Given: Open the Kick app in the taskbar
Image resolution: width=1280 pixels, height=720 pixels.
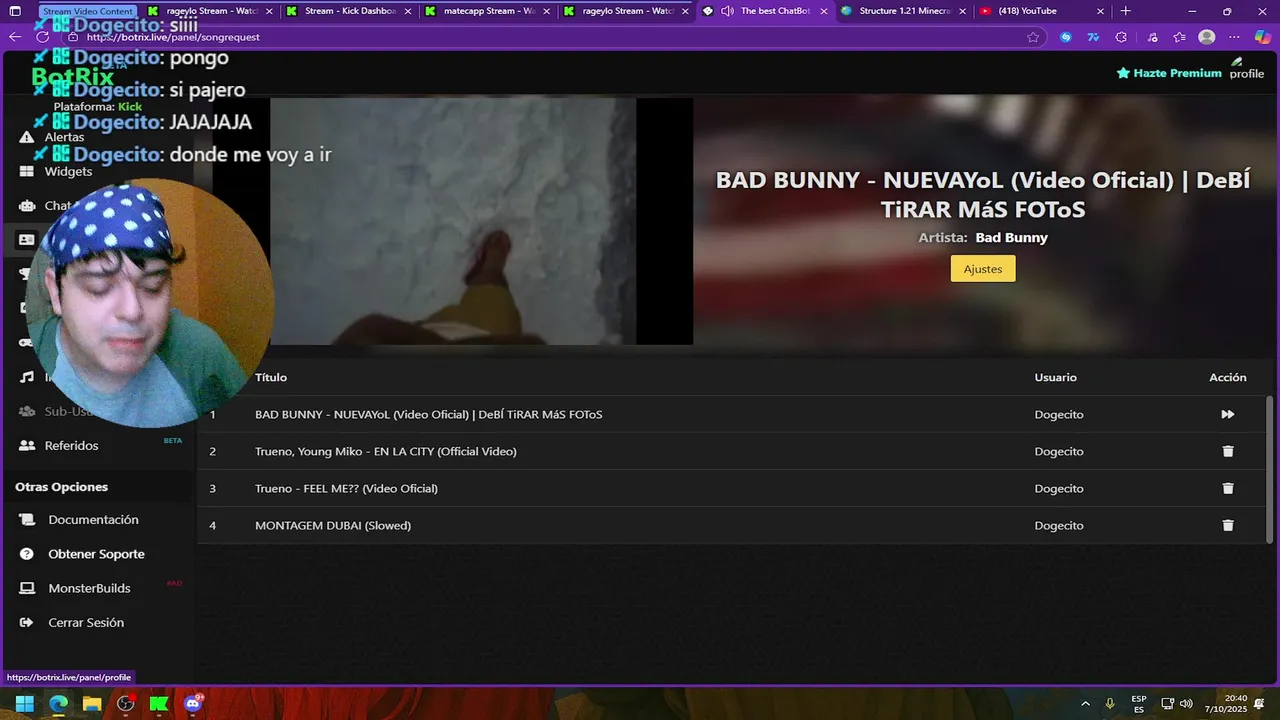Looking at the screenshot, I should point(159,704).
